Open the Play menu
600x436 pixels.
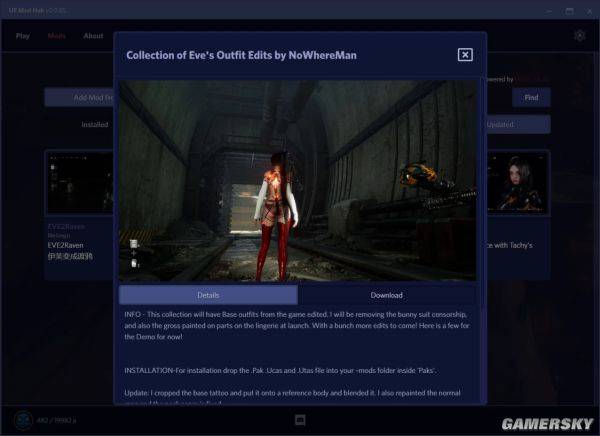tap(23, 36)
